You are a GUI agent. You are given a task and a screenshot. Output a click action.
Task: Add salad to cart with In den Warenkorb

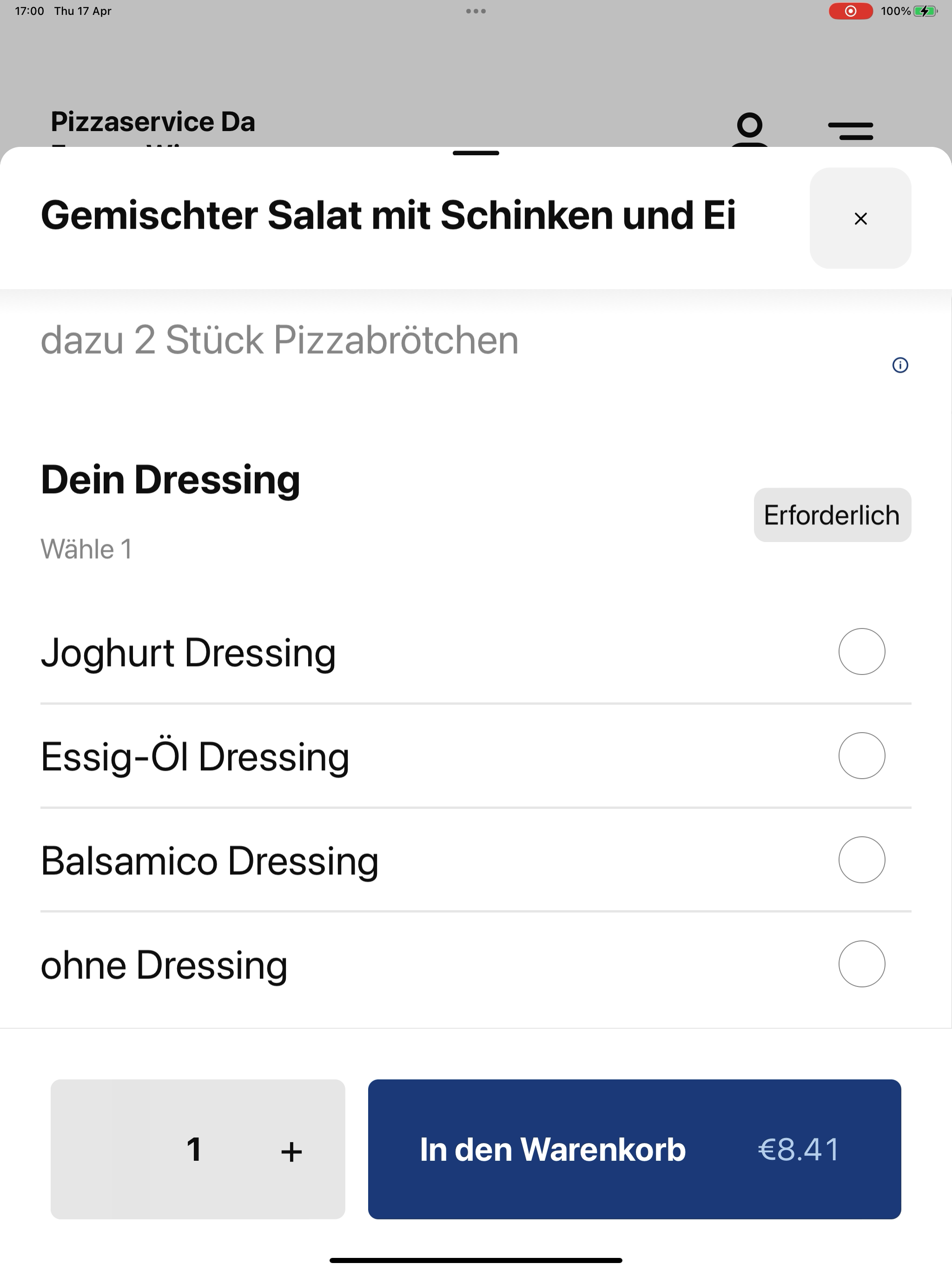pos(634,1150)
